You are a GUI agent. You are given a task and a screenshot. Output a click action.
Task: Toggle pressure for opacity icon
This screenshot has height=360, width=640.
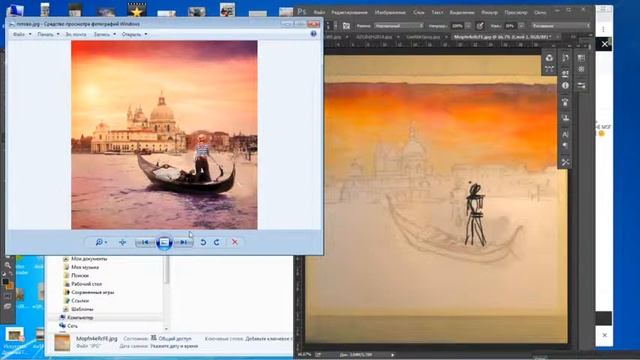click(480, 26)
